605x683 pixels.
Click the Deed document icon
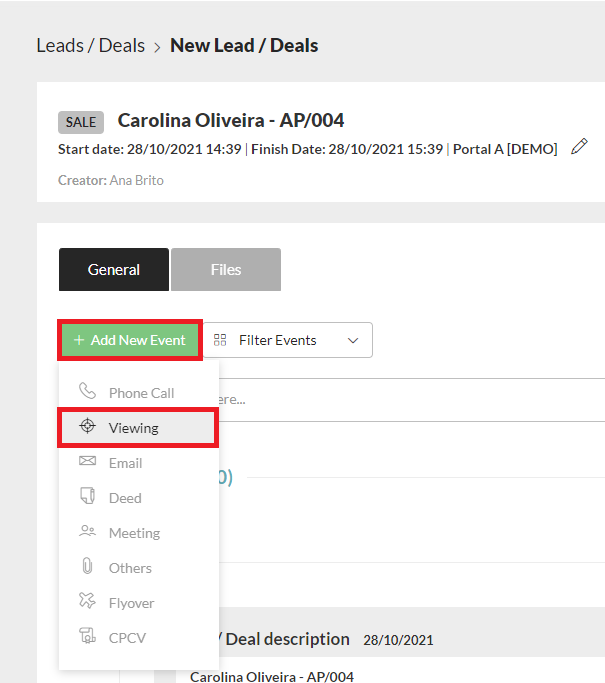pyautogui.click(x=87, y=495)
